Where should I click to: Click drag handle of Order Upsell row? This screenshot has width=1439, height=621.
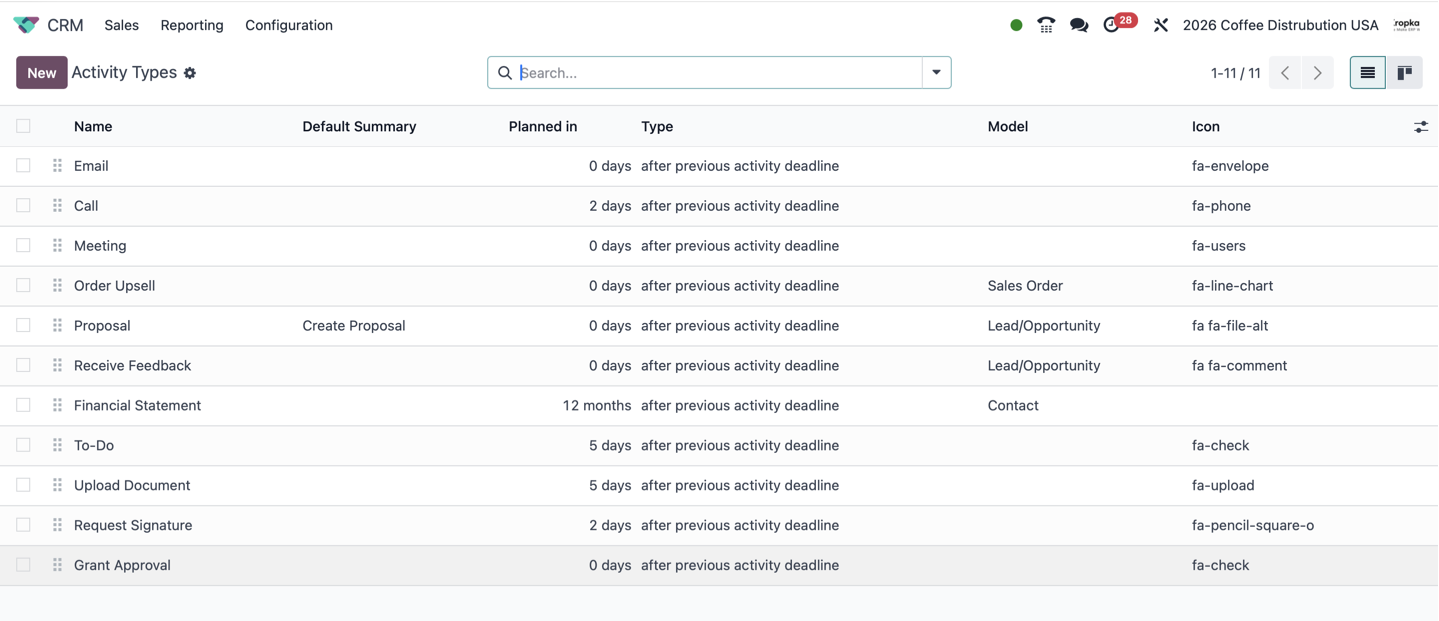click(57, 286)
